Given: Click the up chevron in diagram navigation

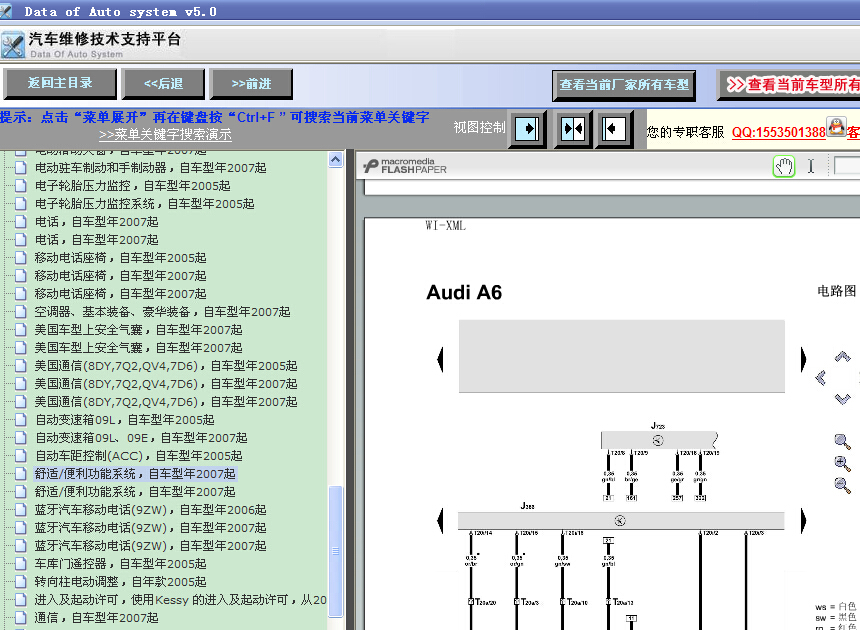Looking at the screenshot, I should click(x=842, y=357).
